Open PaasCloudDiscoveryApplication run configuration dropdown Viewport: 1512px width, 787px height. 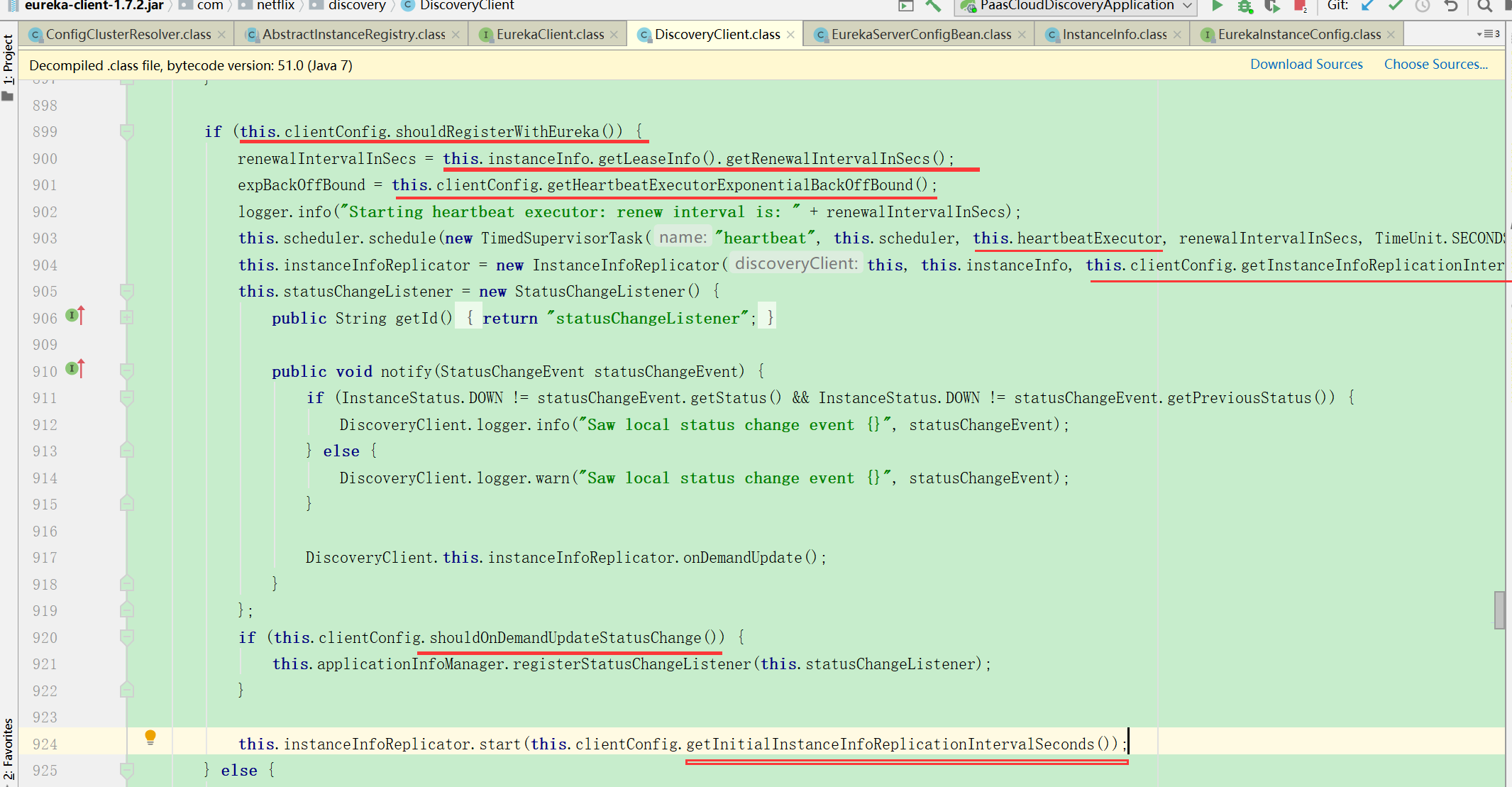(1077, 6)
